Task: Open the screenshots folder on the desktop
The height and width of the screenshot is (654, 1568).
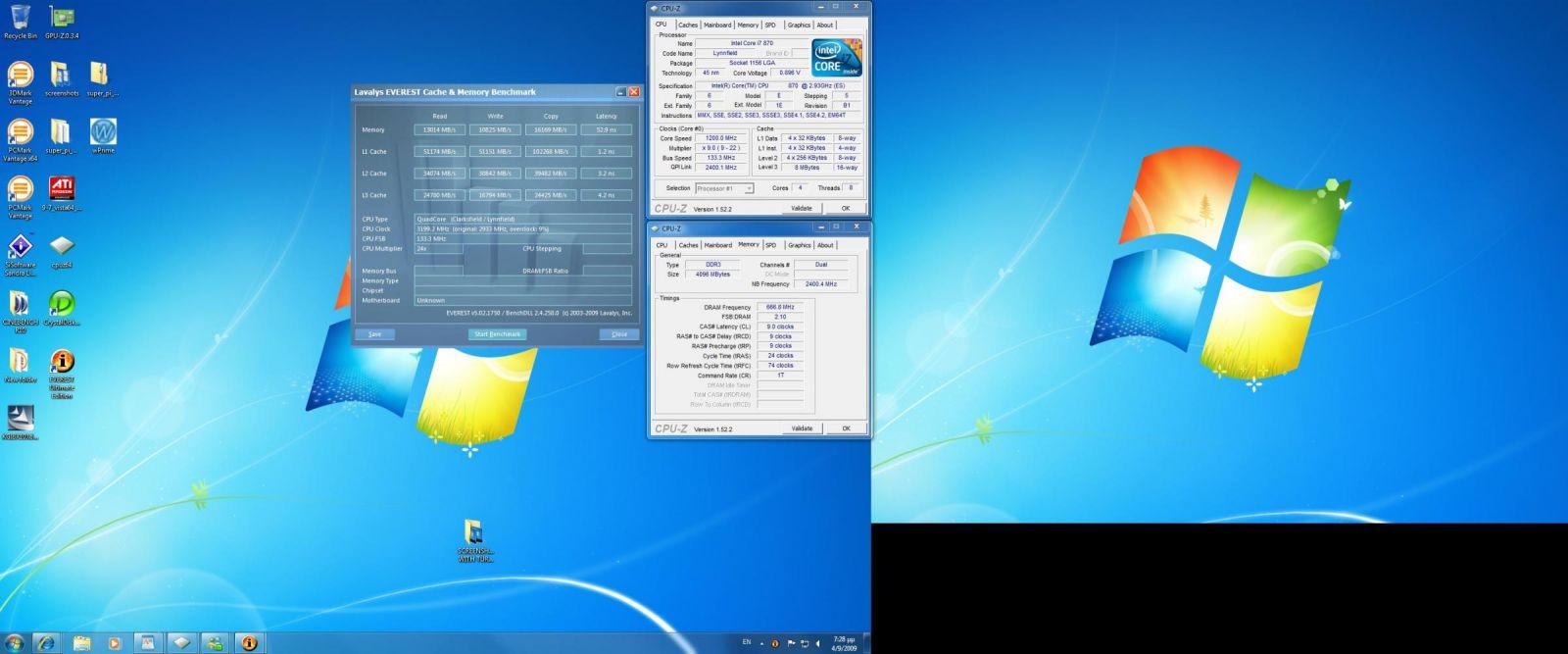Action: (61, 79)
